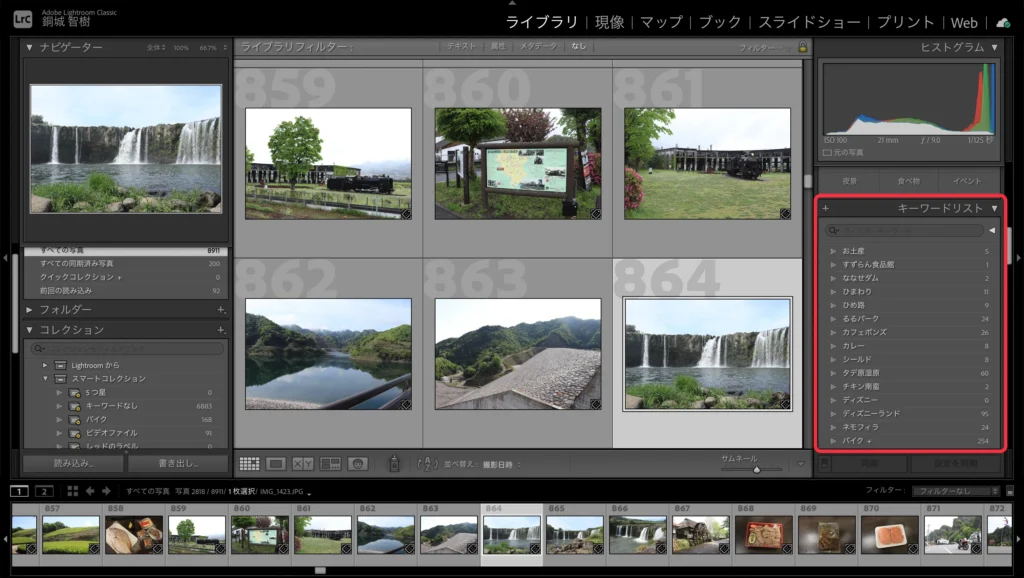Collapse the キーワードリスト panel
The width and height of the screenshot is (1024, 578).
point(994,208)
